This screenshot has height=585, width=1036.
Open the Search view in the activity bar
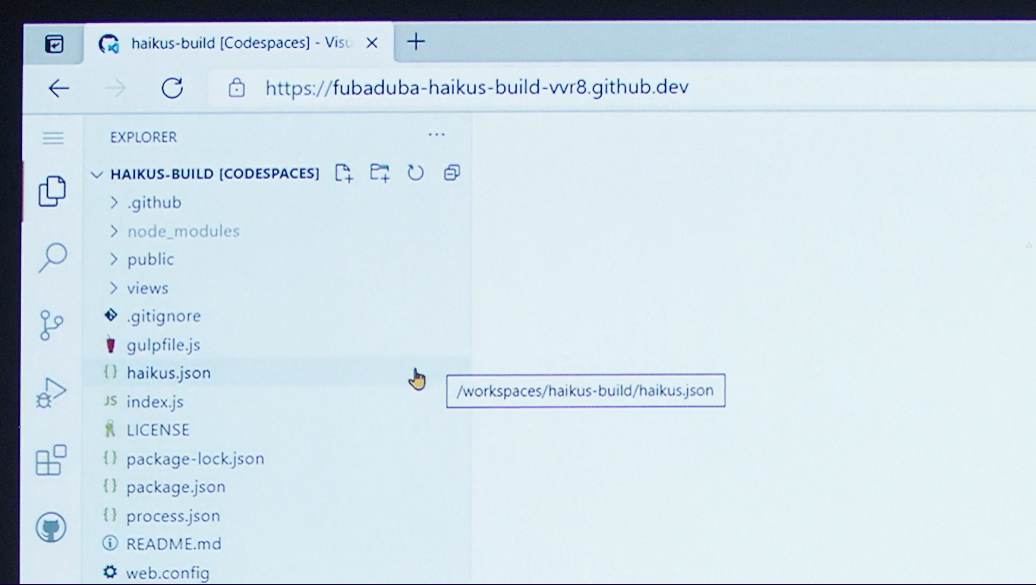52,258
